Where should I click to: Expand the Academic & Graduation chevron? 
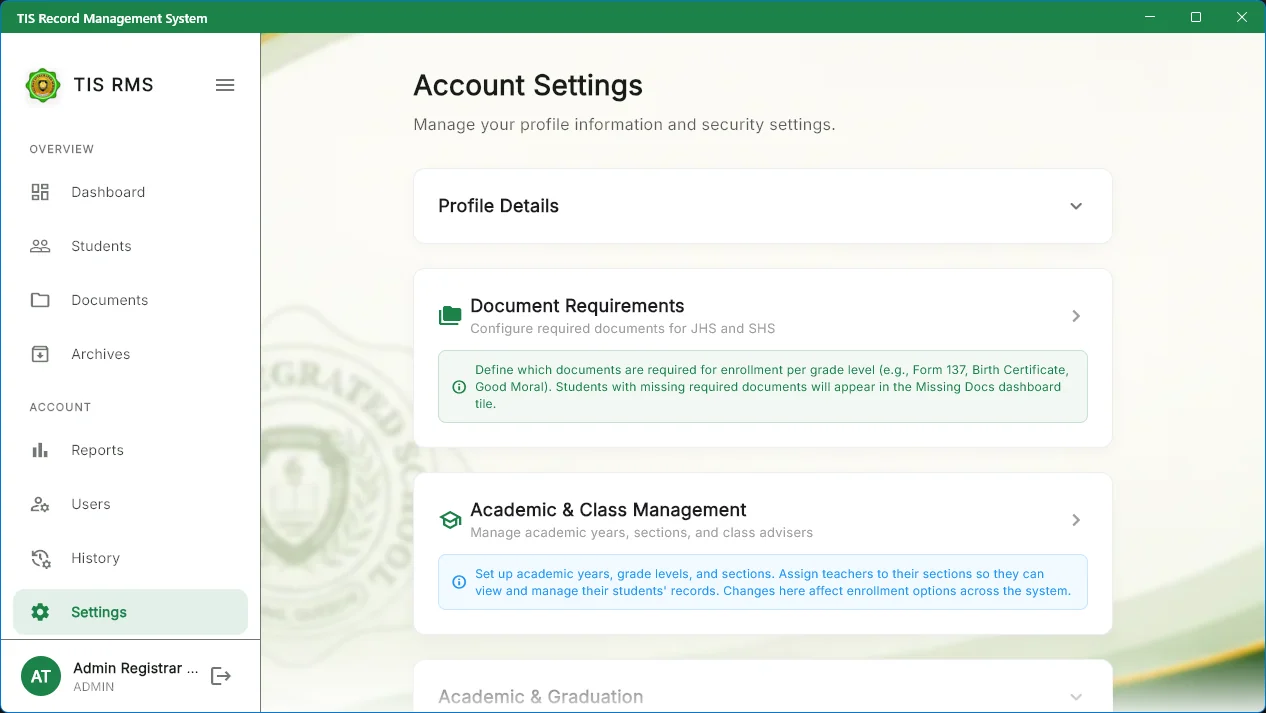click(x=1076, y=697)
